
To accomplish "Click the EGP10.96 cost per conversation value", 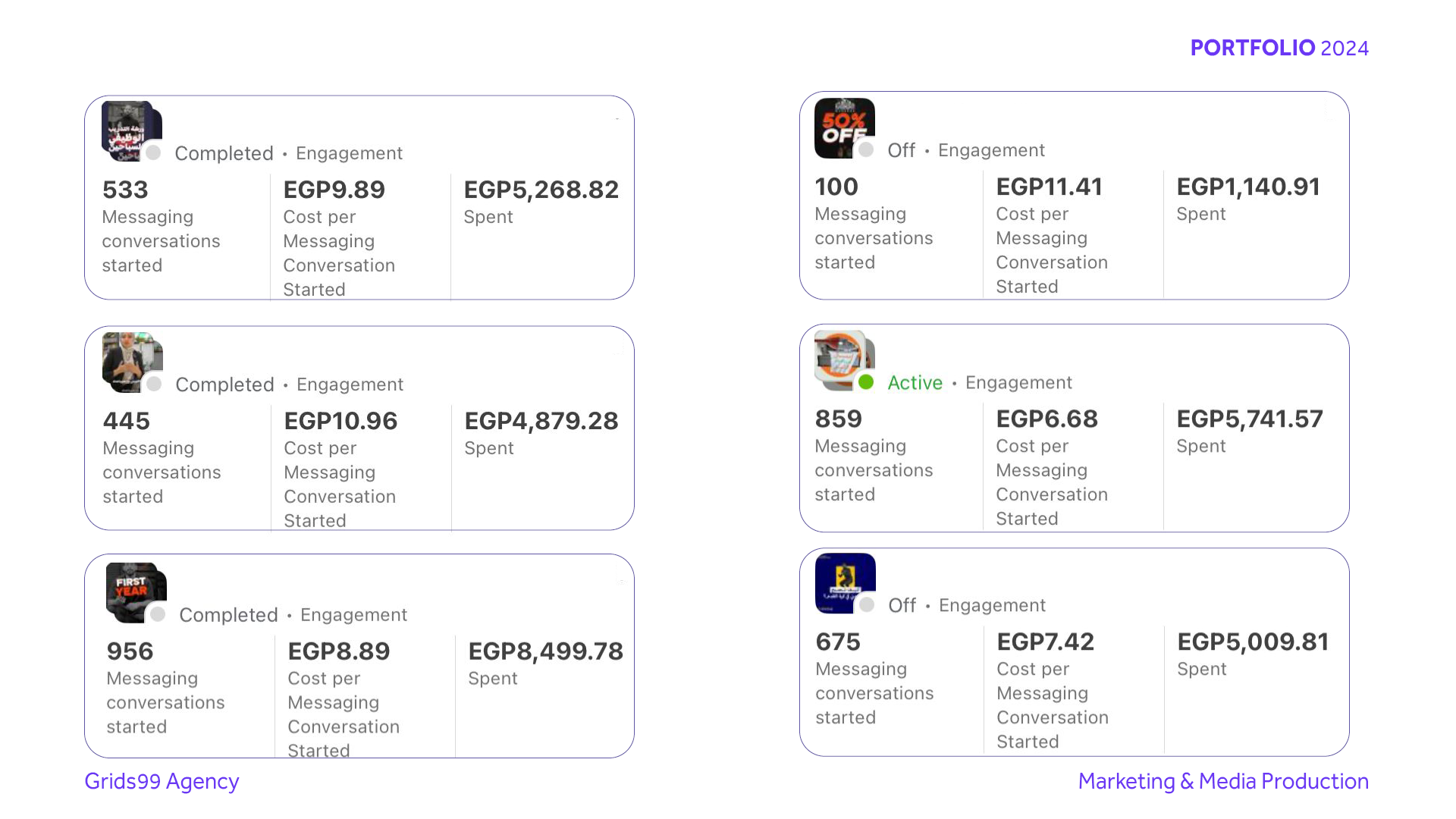I will (340, 421).
